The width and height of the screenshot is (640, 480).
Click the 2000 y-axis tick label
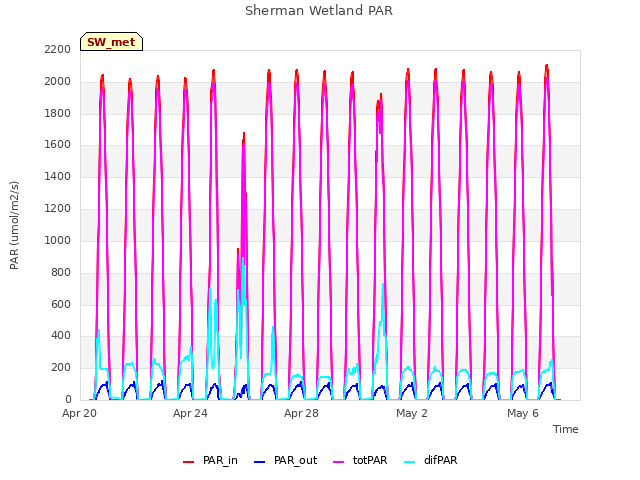pyautogui.click(x=58, y=81)
